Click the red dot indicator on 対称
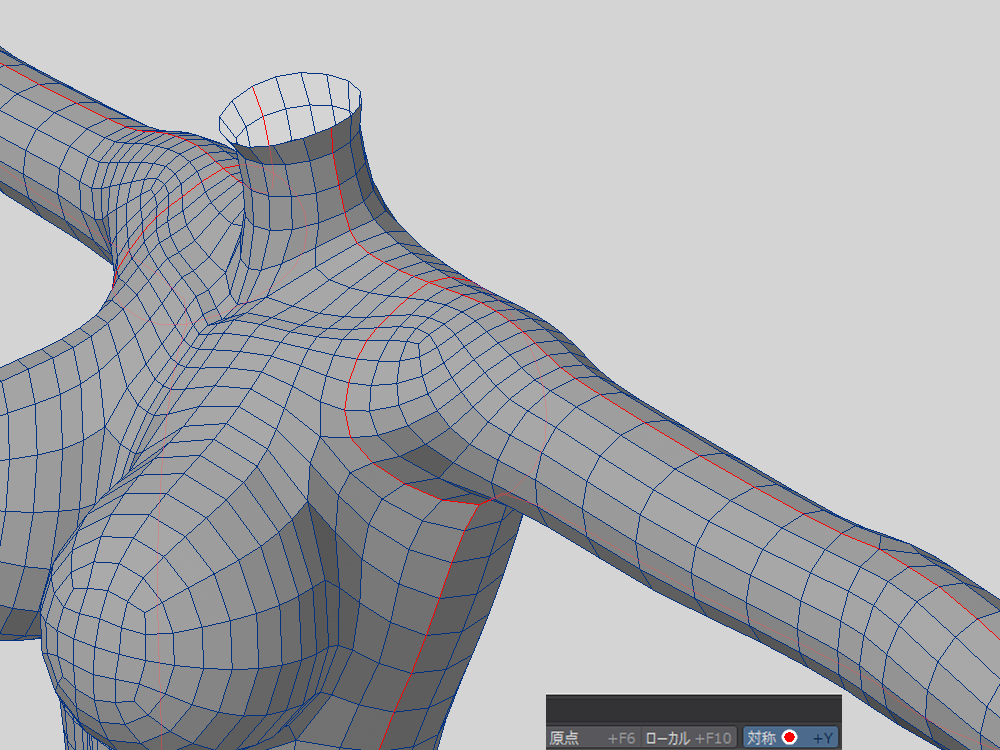The image size is (1000, 750). (x=790, y=738)
